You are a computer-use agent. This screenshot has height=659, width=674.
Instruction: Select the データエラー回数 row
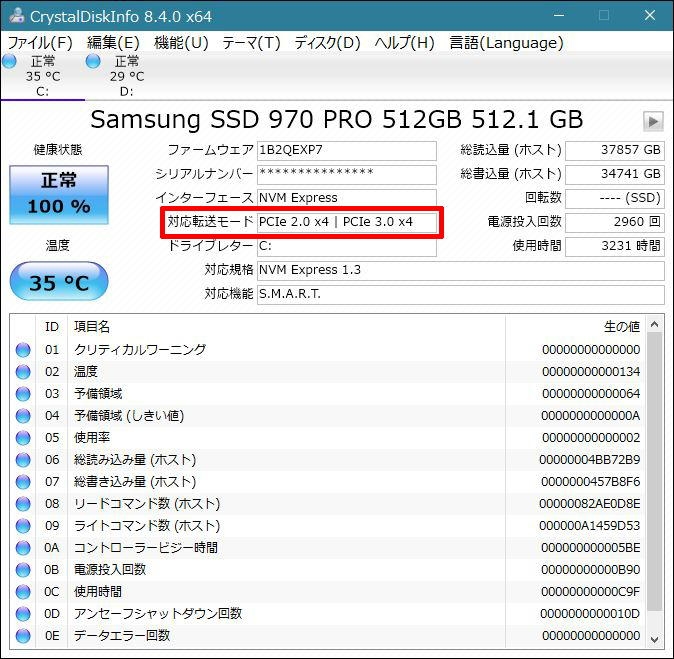point(328,636)
